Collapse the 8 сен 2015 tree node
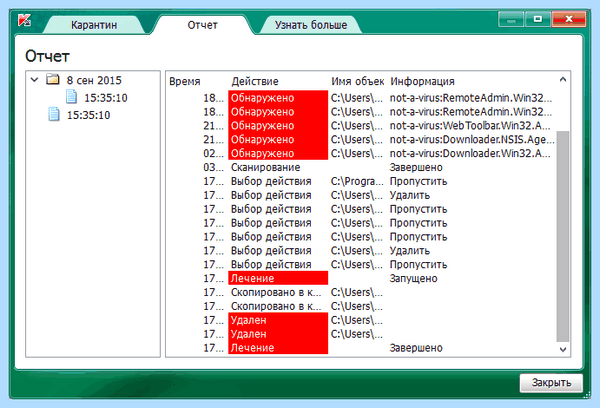This screenshot has width=600, height=408. click(34, 80)
